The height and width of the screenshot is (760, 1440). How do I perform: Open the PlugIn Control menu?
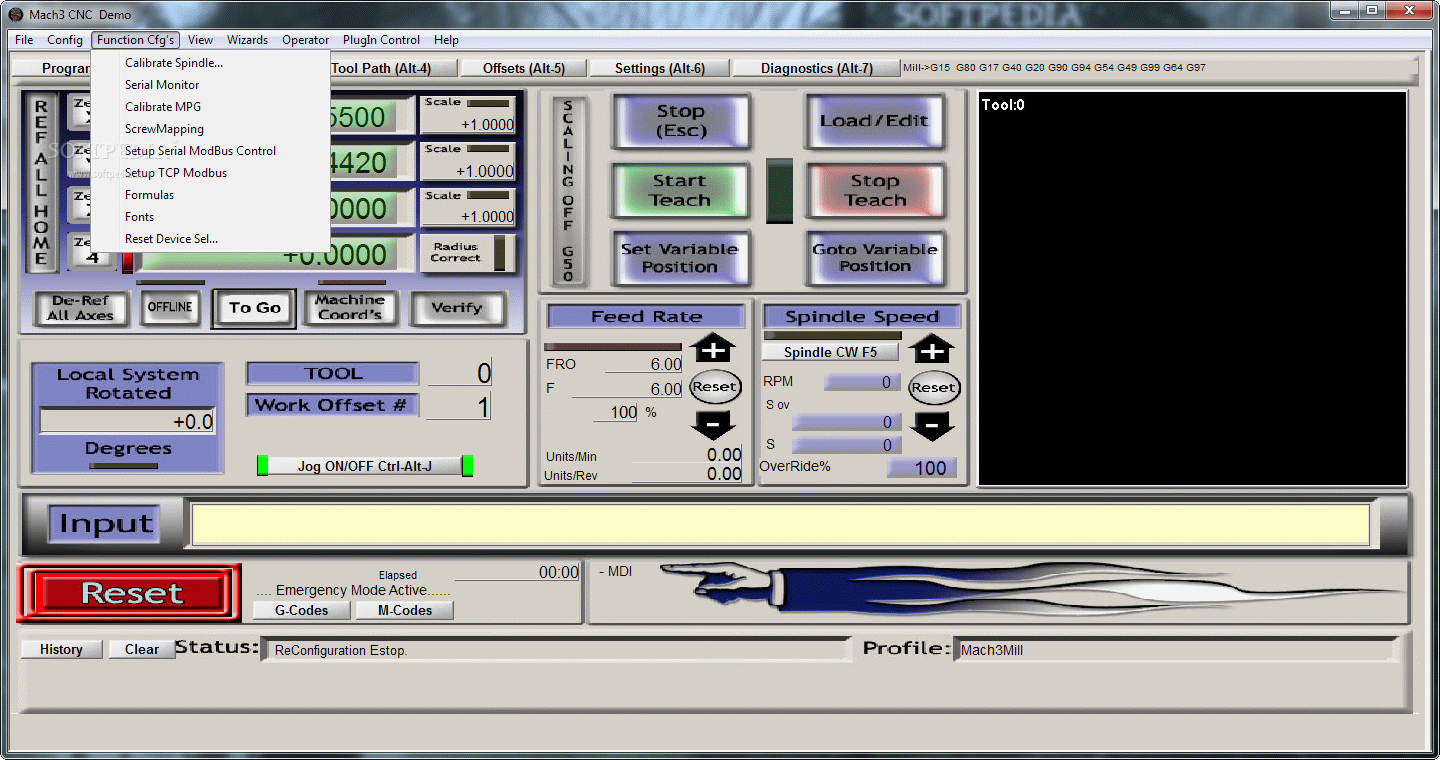381,40
